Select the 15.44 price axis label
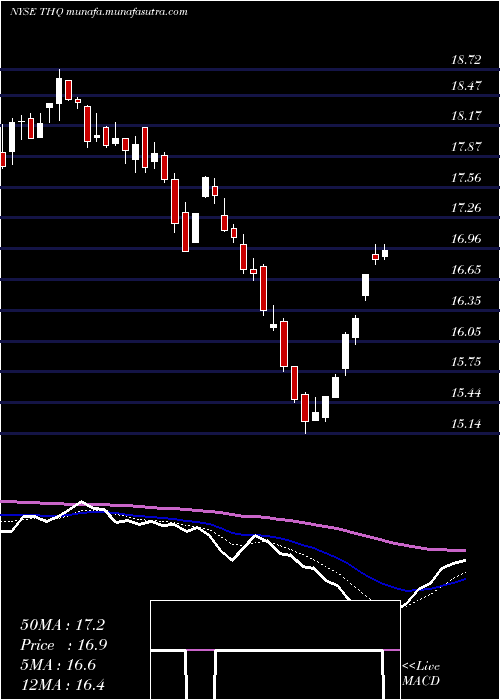500x700 pixels. pyautogui.click(x=466, y=393)
